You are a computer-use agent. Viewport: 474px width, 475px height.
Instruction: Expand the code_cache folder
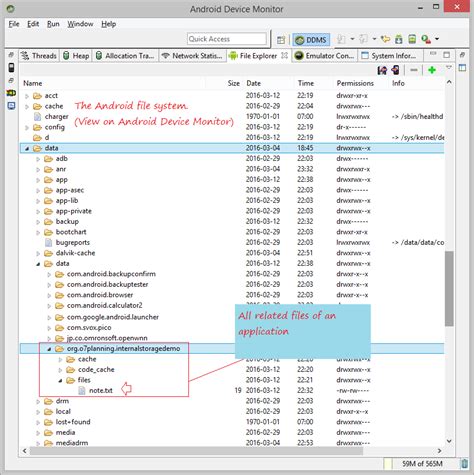point(60,370)
